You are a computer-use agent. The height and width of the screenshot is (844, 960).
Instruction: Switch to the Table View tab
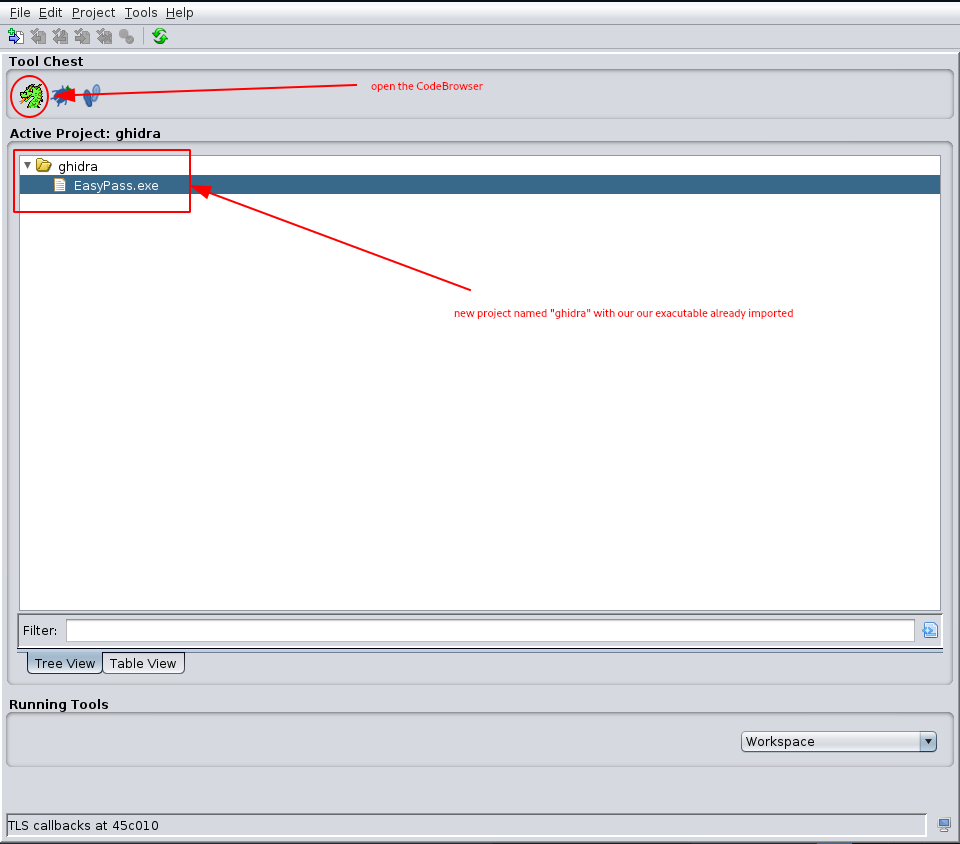click(143, 664)
